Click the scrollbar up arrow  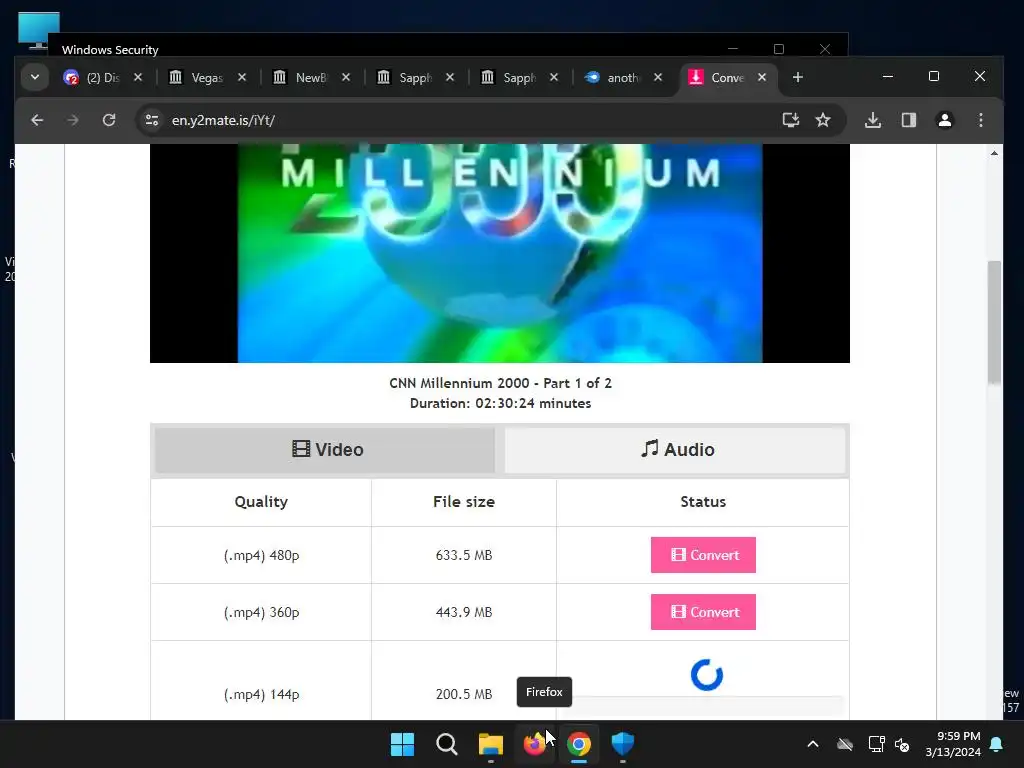[x=994, y=153]
